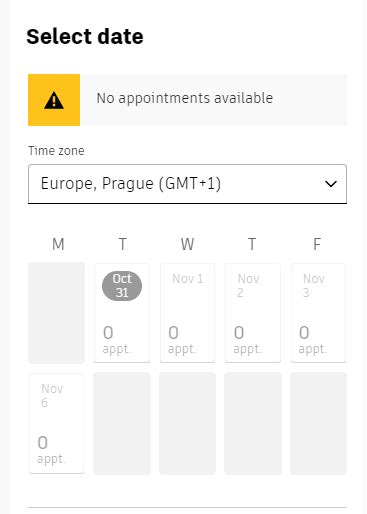Select the highlighted Oct 31 date
Image resolution: width=367 pixels, height=514 pixels.
122,313
